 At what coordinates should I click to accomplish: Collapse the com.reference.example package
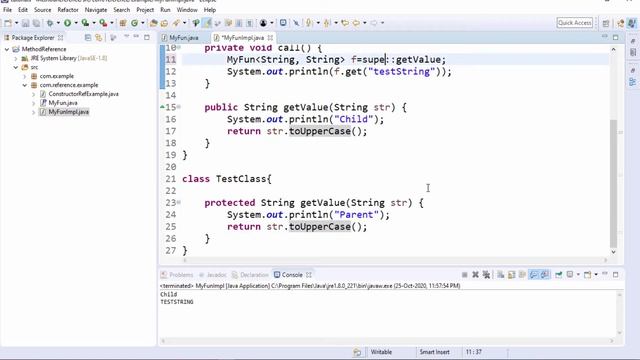tap(25, 85)
